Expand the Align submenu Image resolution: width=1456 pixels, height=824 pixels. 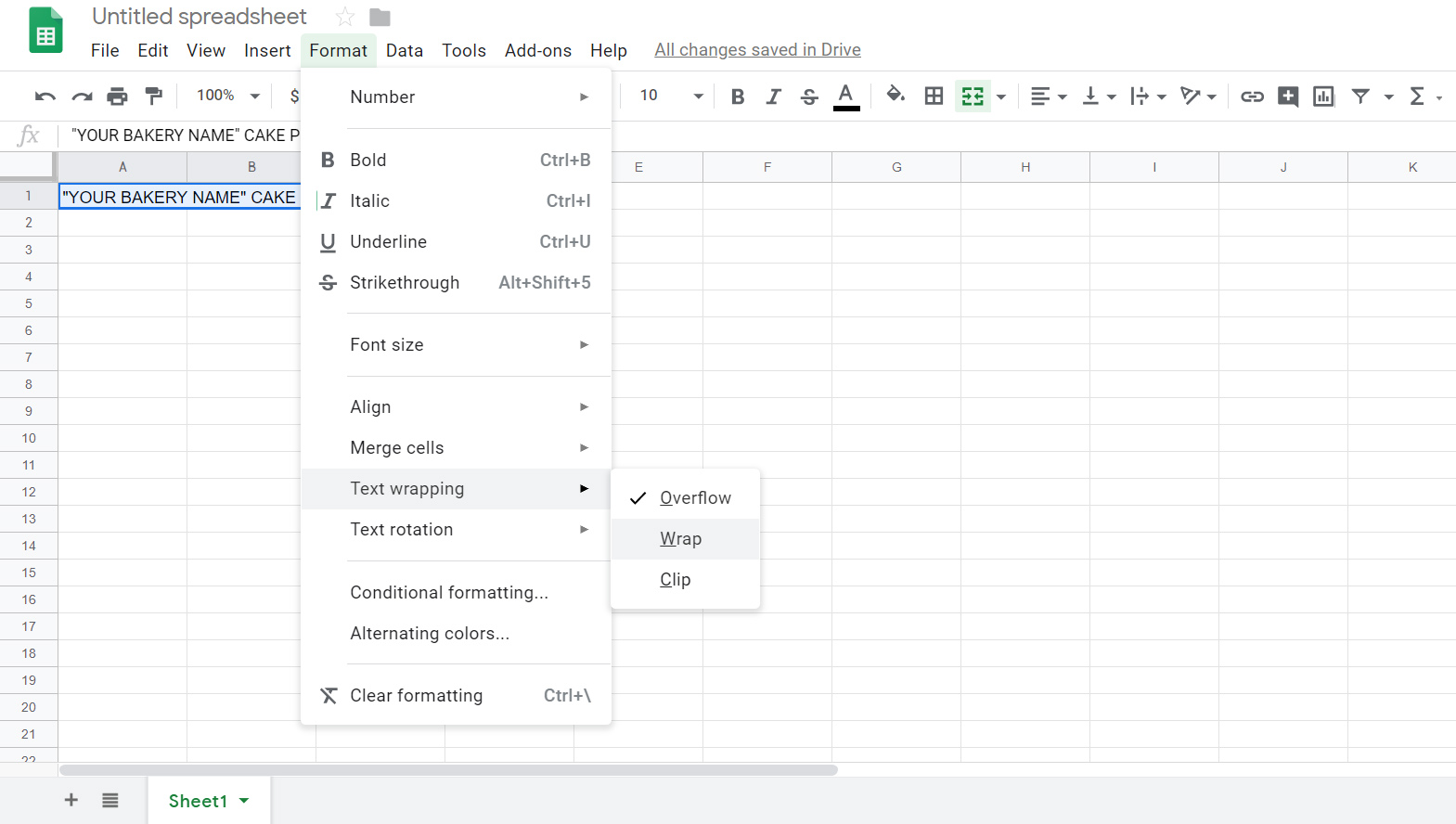pyautogui.click(x=456, y=406)
